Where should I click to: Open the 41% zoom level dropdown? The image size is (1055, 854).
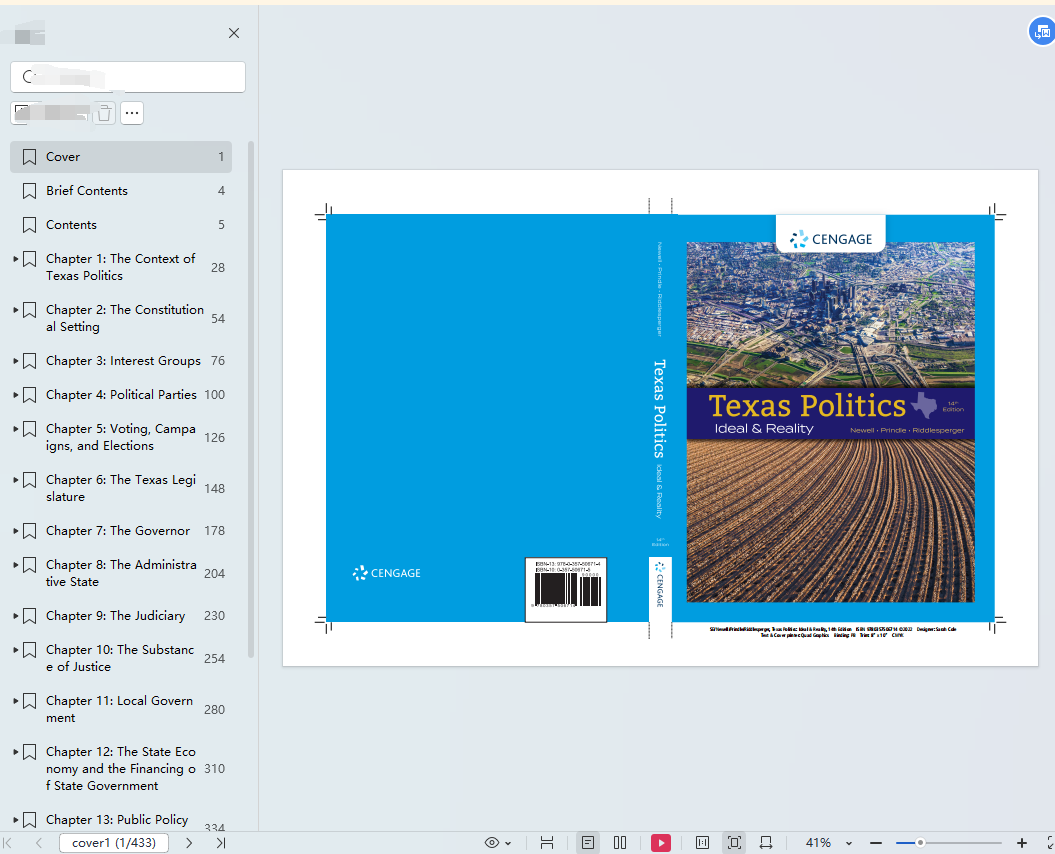(x=849, y=843)
